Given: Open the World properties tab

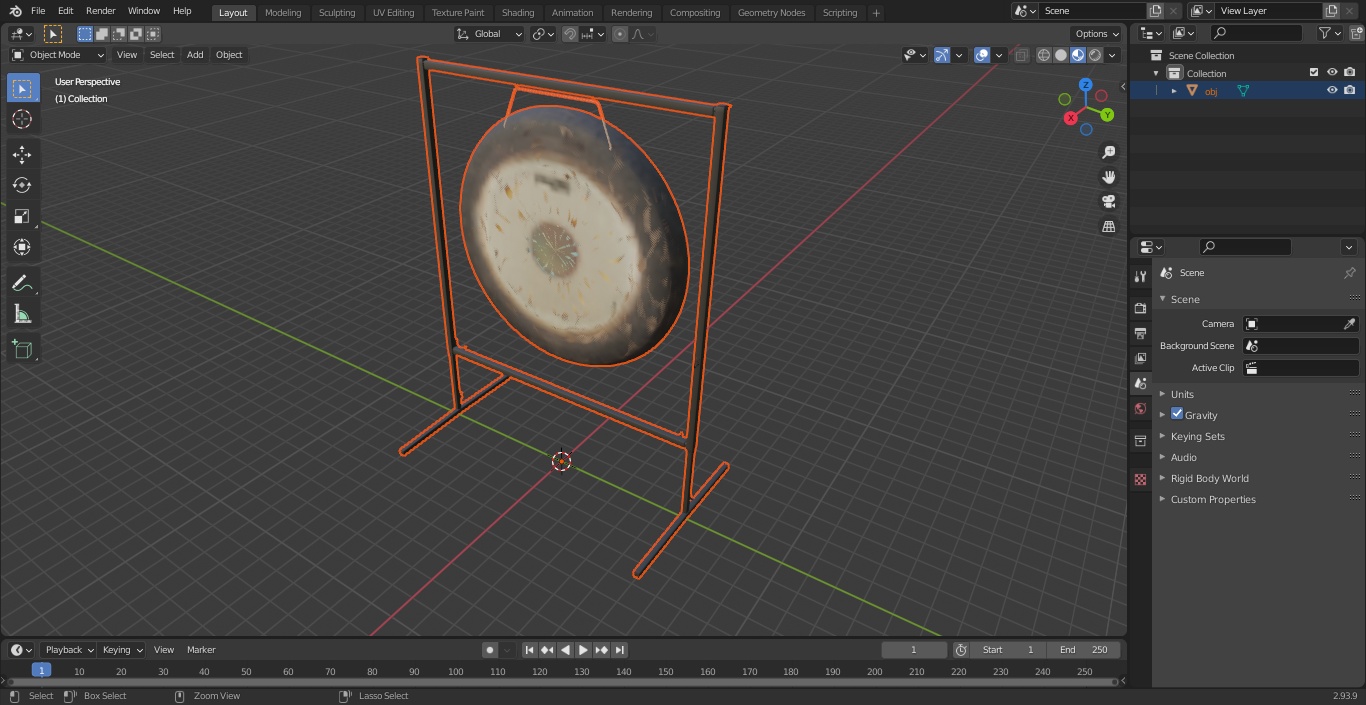Looking at the screenshot, I should pyautogui.click(x=1140, y=408).
